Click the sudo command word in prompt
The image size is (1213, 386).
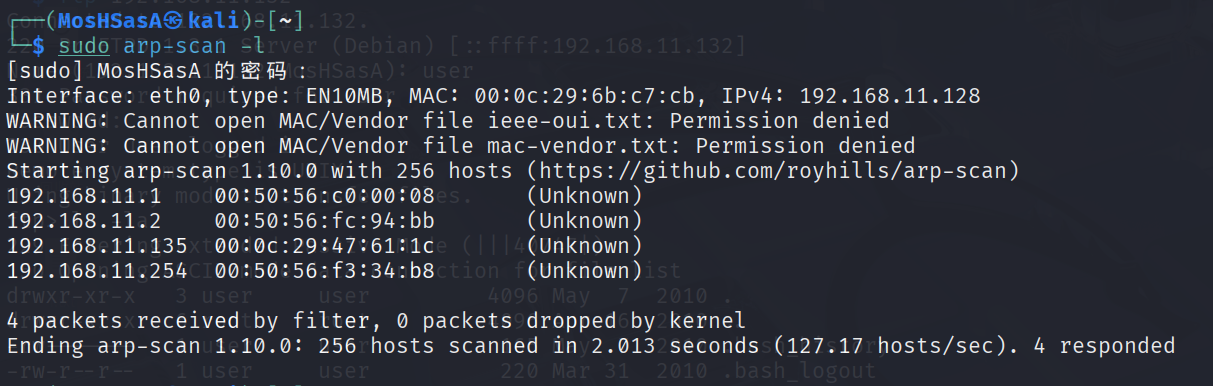coord(83,46)
